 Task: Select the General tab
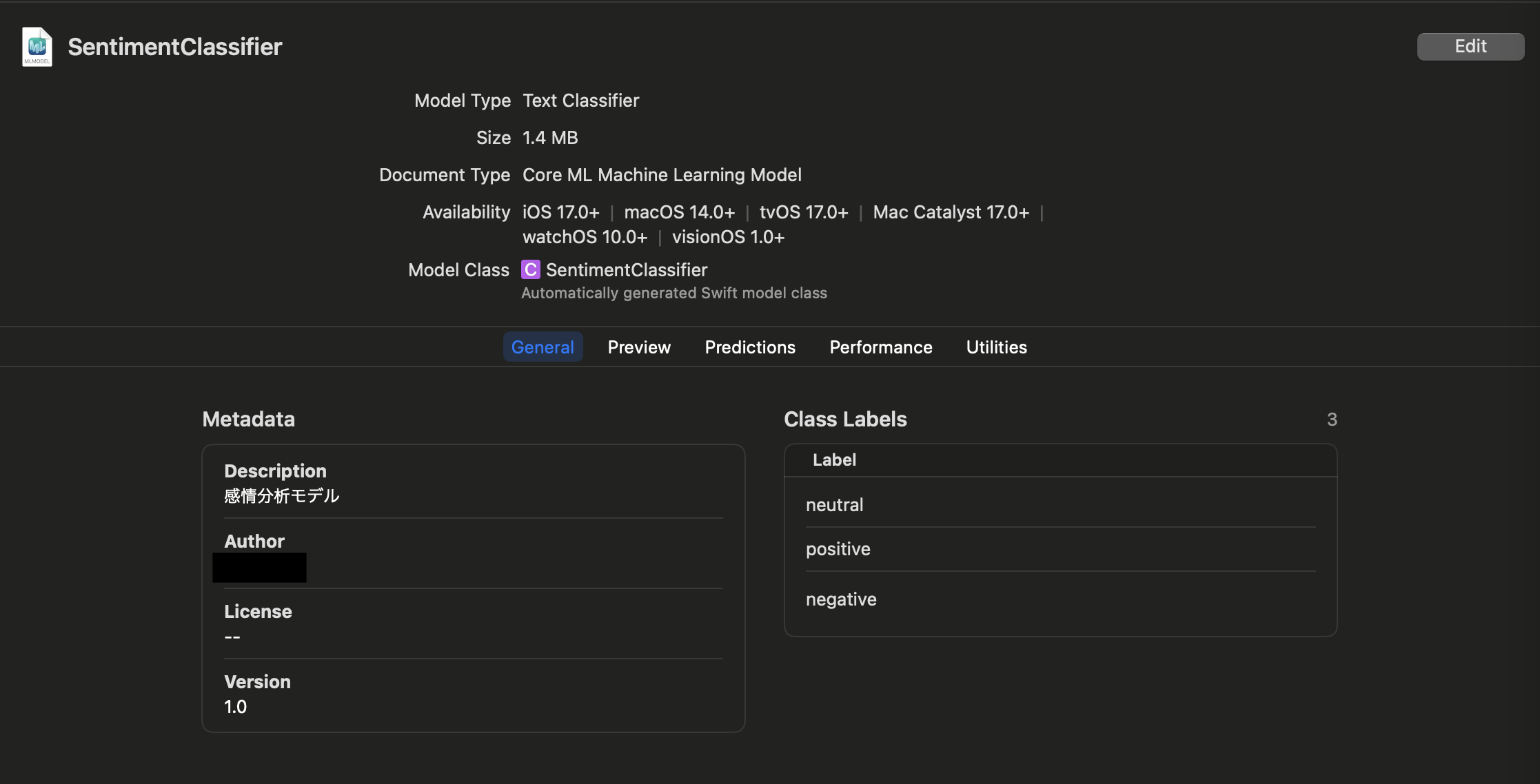543,347
